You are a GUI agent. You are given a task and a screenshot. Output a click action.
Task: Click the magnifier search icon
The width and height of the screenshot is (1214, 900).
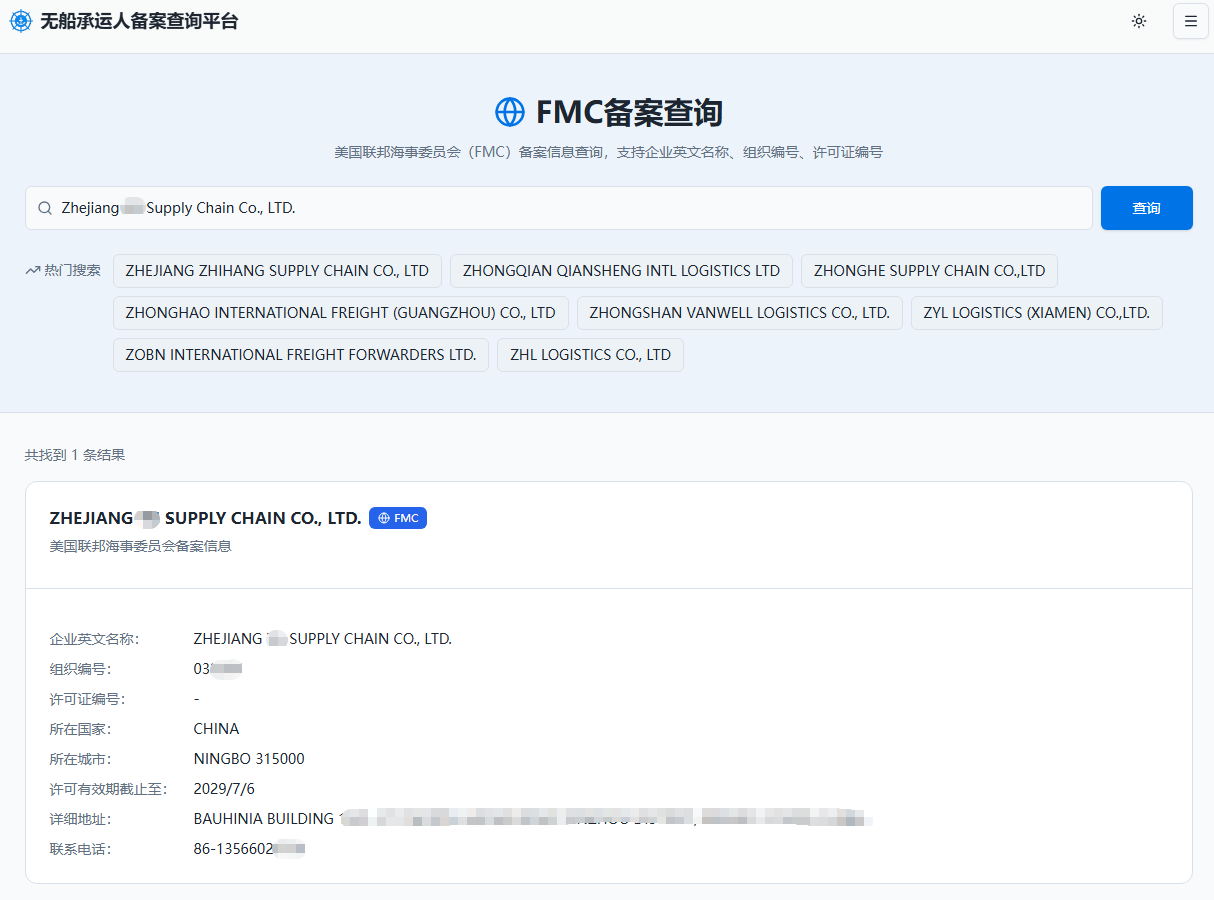[45, 208]
